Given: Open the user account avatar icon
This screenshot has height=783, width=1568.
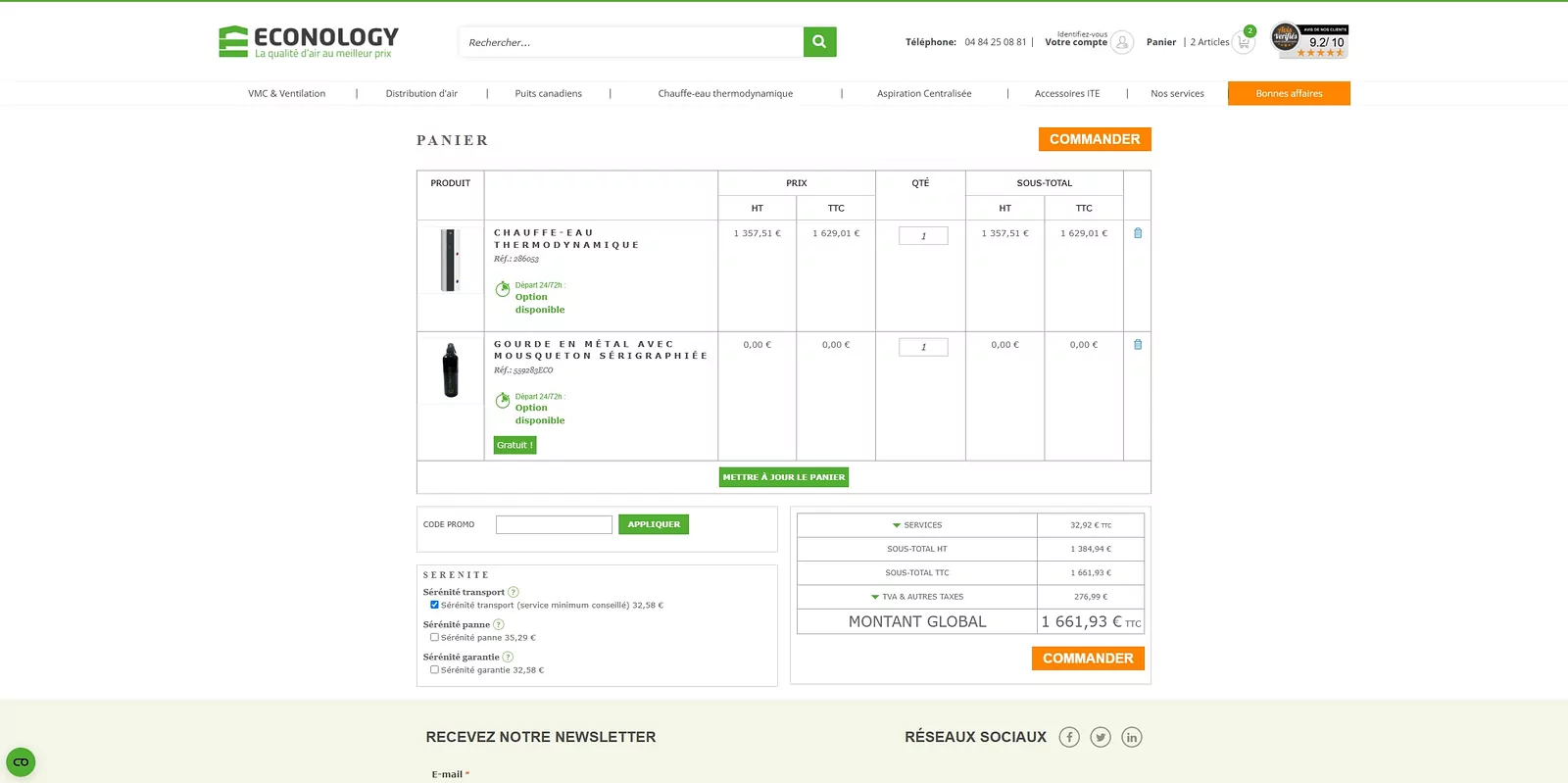Looking at the screenshot, I should pos(1122,42).
